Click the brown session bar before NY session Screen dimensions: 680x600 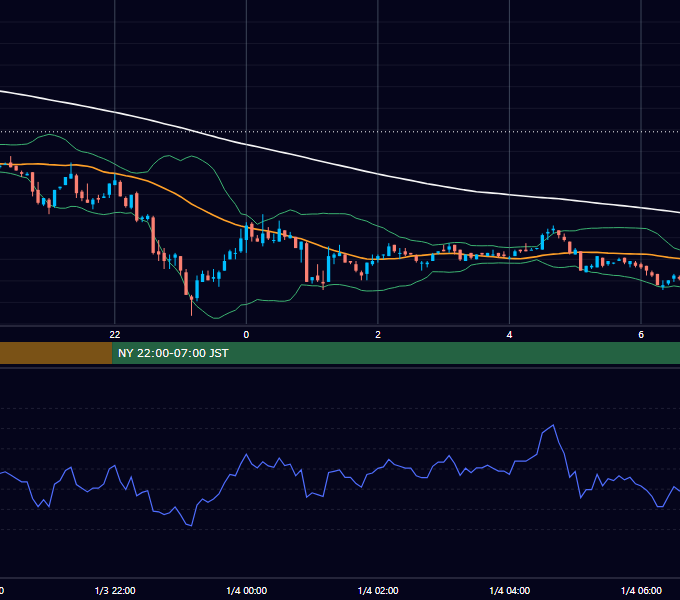(56, 353)
